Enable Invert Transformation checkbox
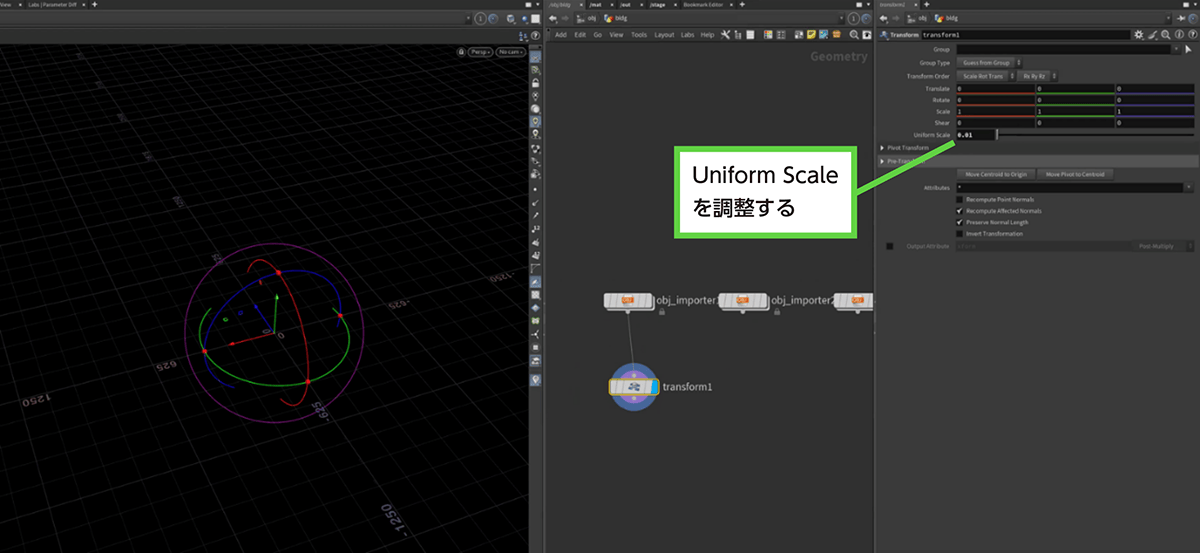This screenshot has width=1200, height=553. (960, 234)
